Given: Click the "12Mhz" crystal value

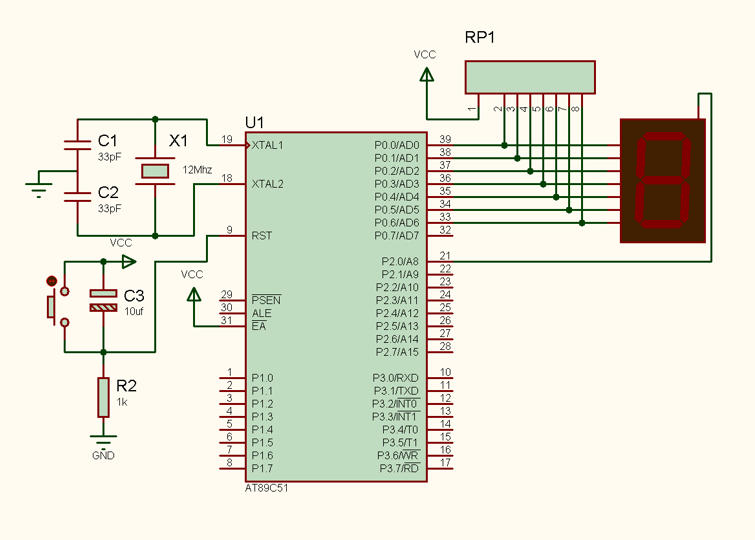Looking at the screenshot, I should coord(197,170).
